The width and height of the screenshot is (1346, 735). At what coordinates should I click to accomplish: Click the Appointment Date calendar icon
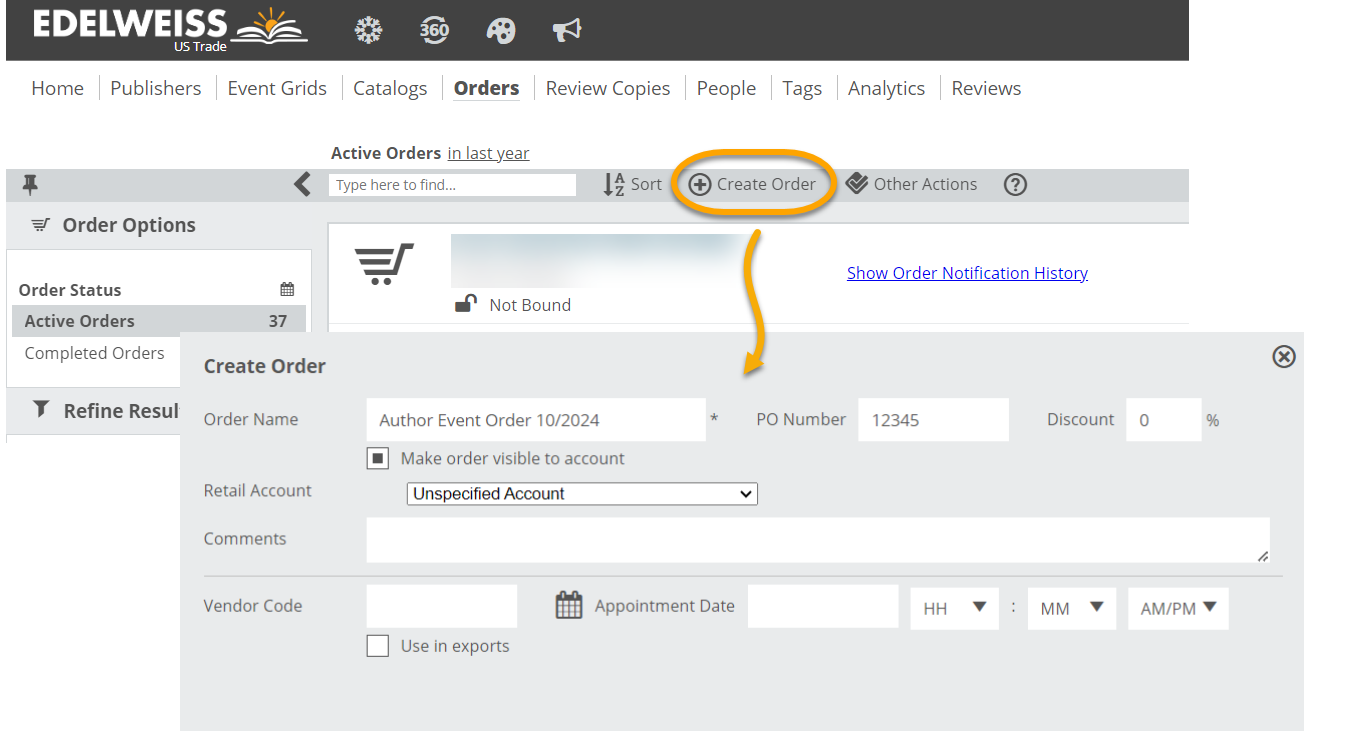(x=569, y=605)
